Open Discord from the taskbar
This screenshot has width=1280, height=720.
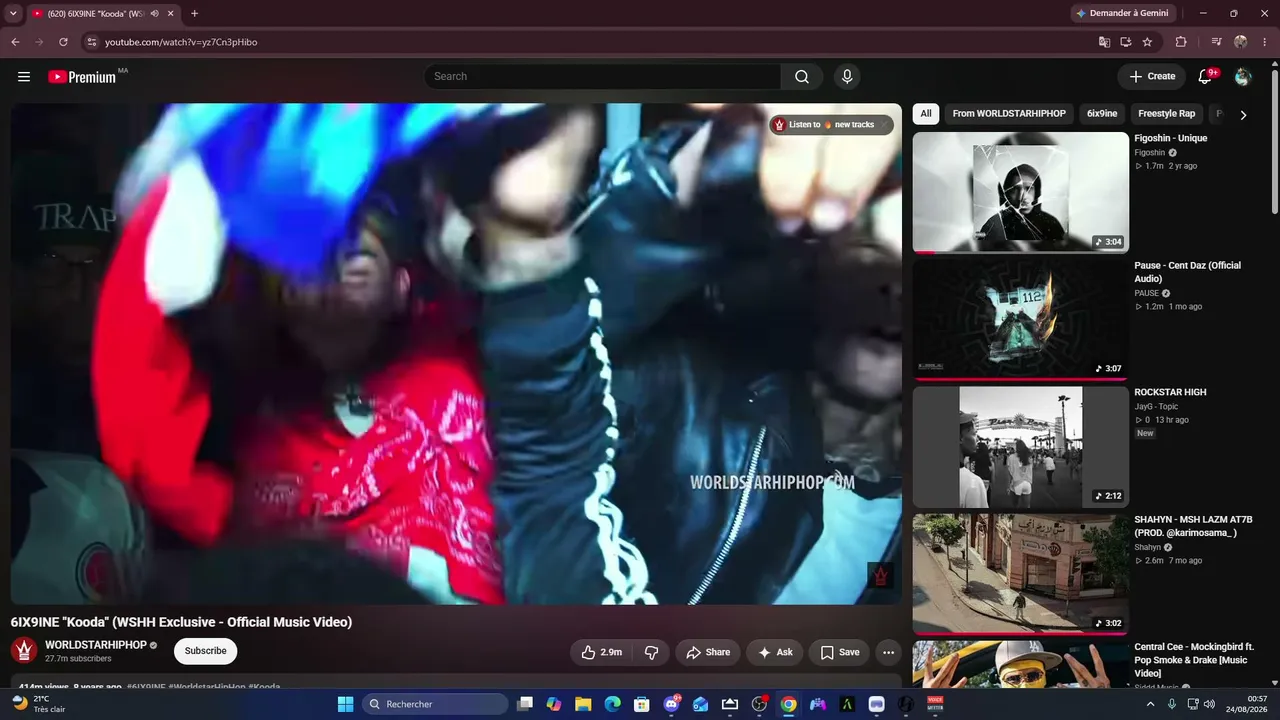(671, 704)
